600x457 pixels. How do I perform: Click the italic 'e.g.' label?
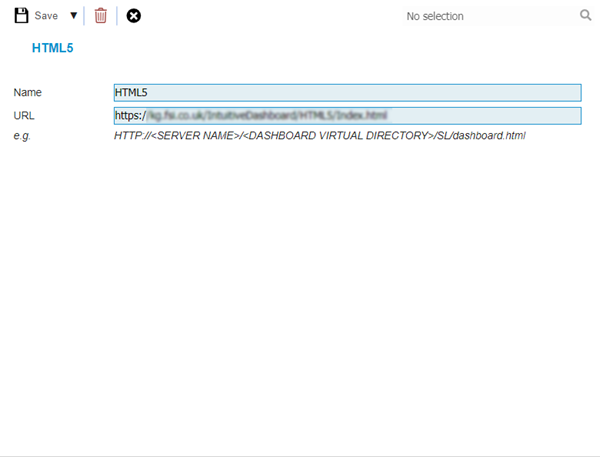click(x=23, y=136)
